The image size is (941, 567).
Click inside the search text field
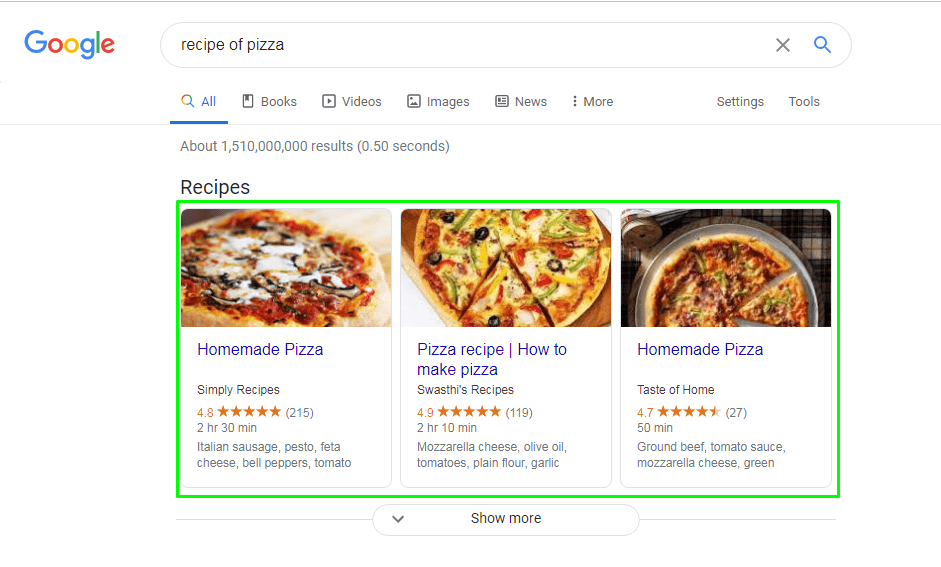click(x=460, y=45)
